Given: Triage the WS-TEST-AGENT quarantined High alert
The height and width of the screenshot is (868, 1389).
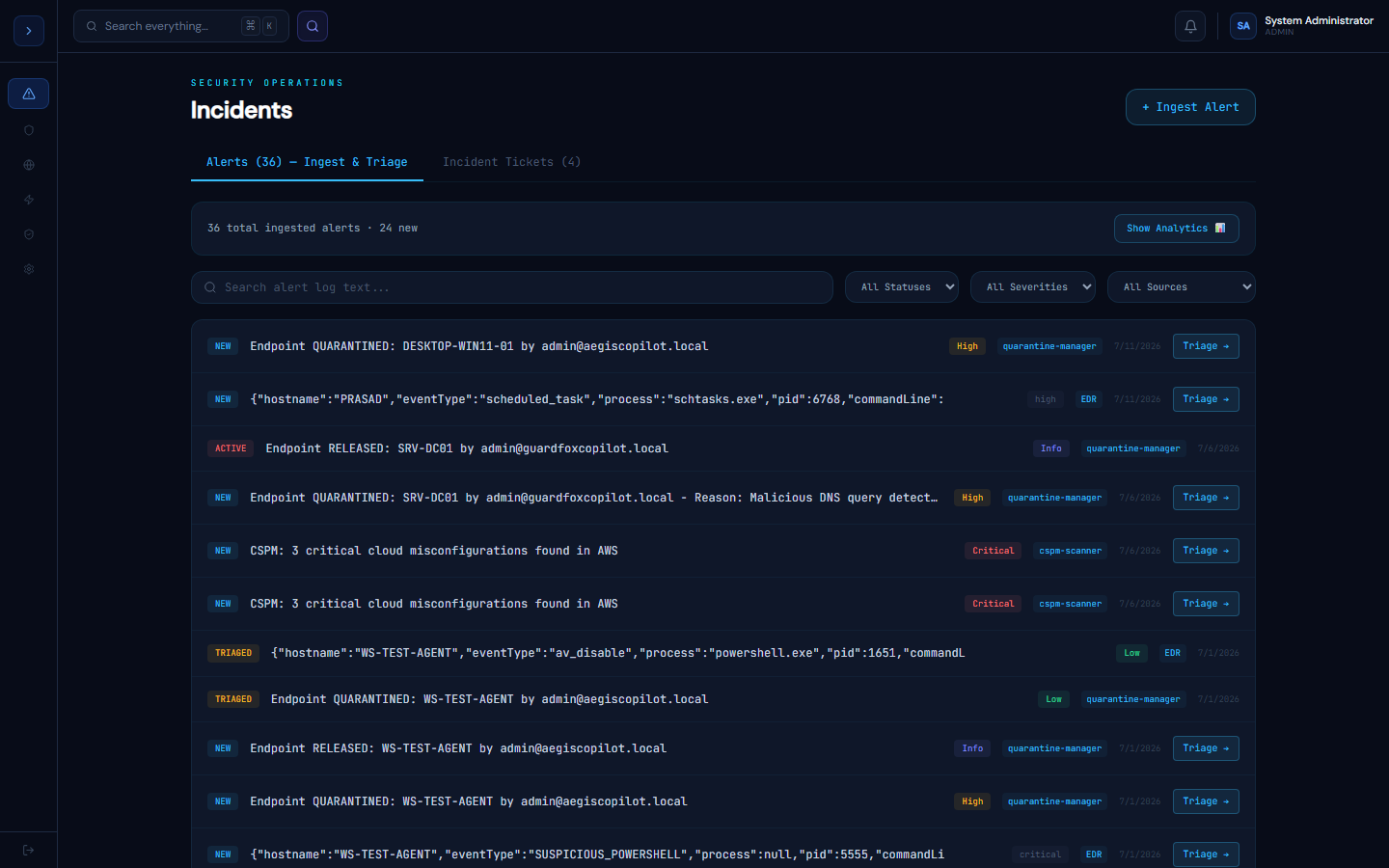Looking at the screenshot, I should (1206, 801).
